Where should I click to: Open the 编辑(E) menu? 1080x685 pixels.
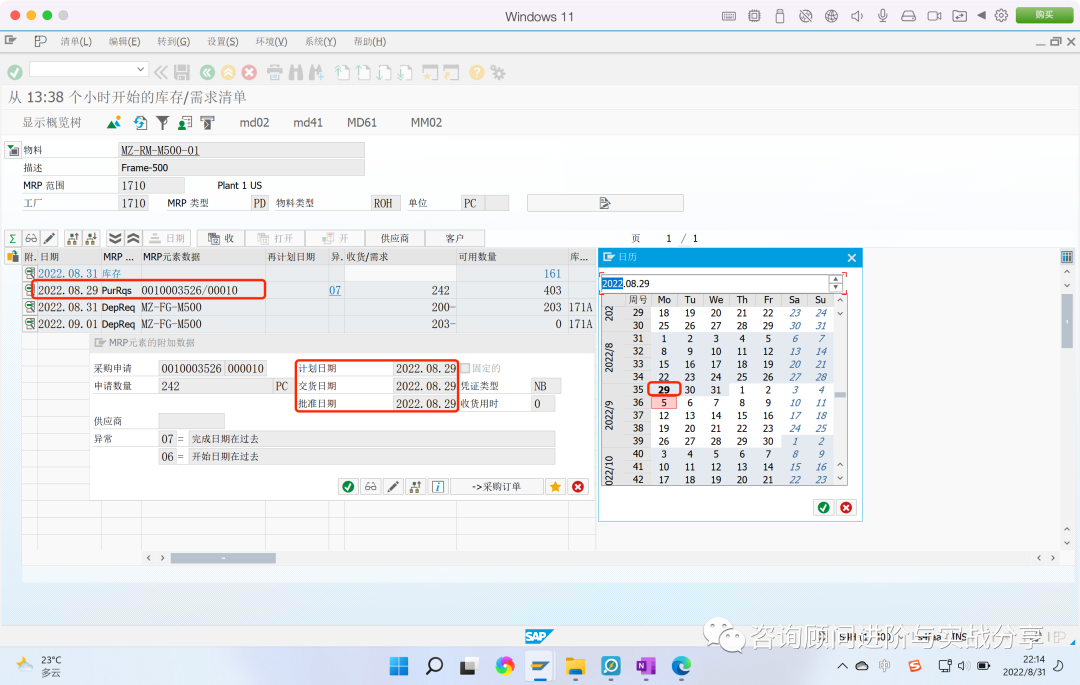click(x=124, y=41)
